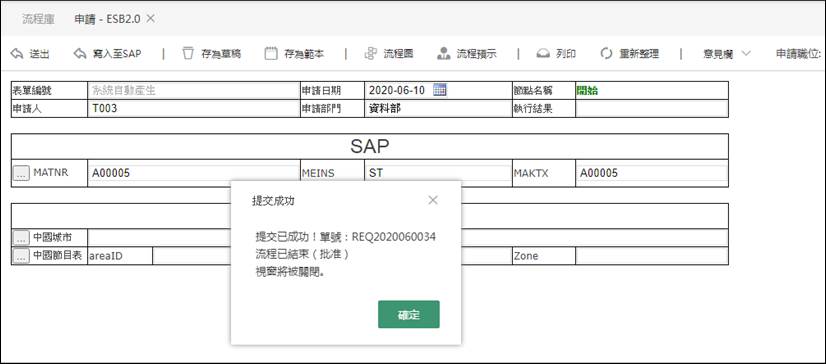This screenshot has height=364, width=826.
Task: Click the areaID label cell
Action: [120, 256]
